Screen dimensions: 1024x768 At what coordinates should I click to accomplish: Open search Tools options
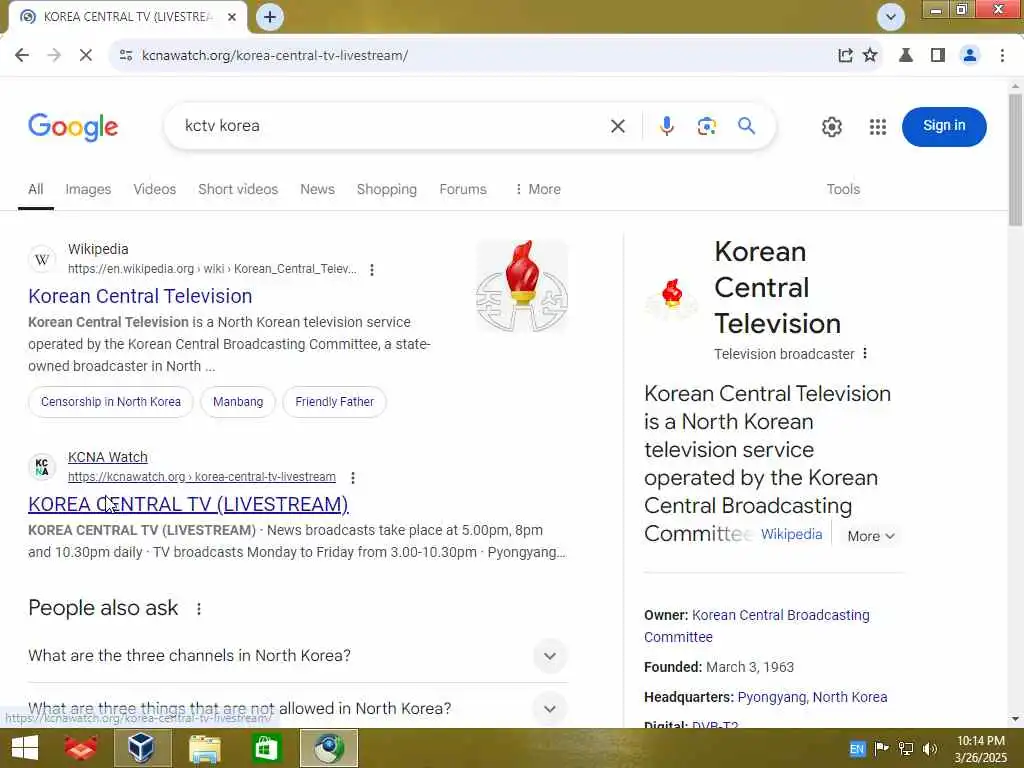(843, 189)
